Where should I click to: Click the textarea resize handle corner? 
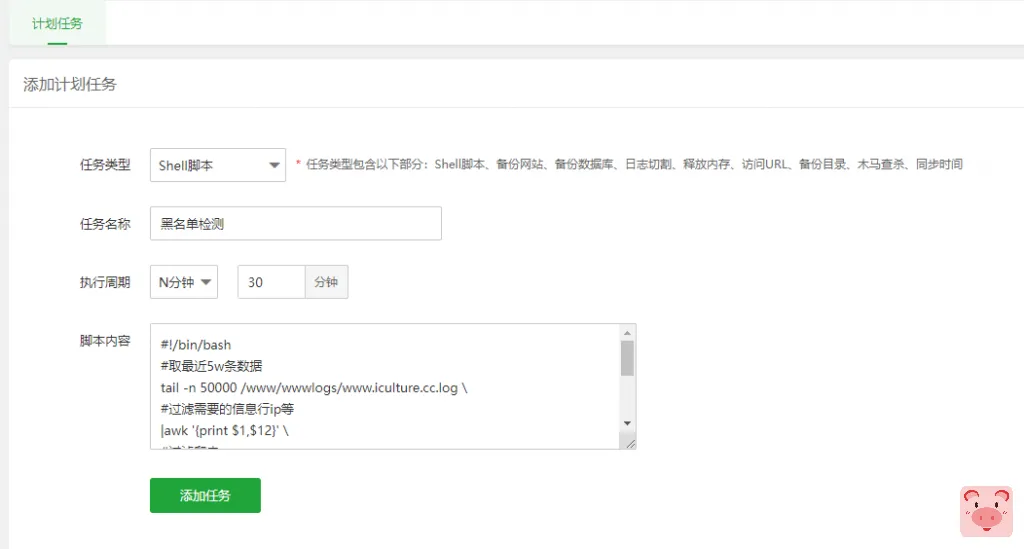[630, 443]
